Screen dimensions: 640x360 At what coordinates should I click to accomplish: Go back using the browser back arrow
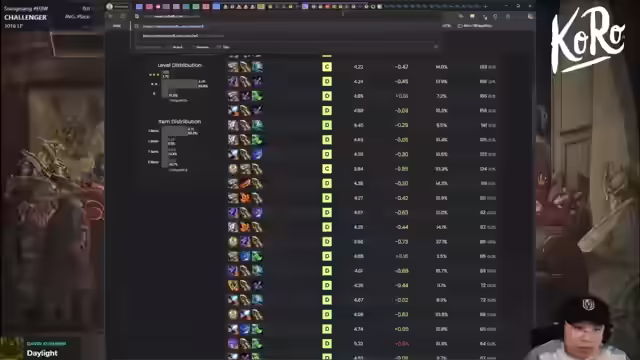[x=111, y=16]
